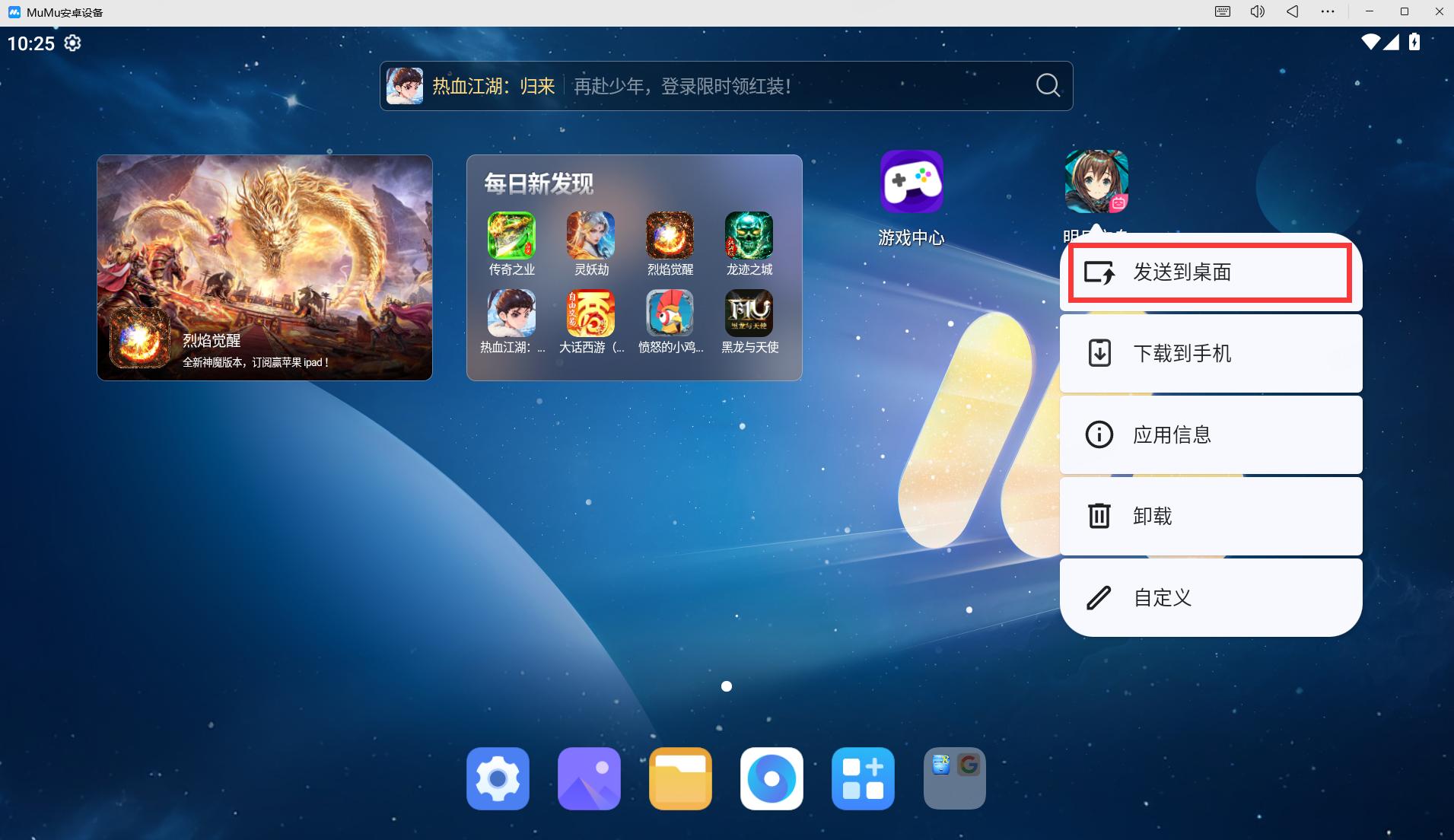Screen dimensions: 1454x840
Task: Open 应用信息 app info entry
Action: [1210, 435]
